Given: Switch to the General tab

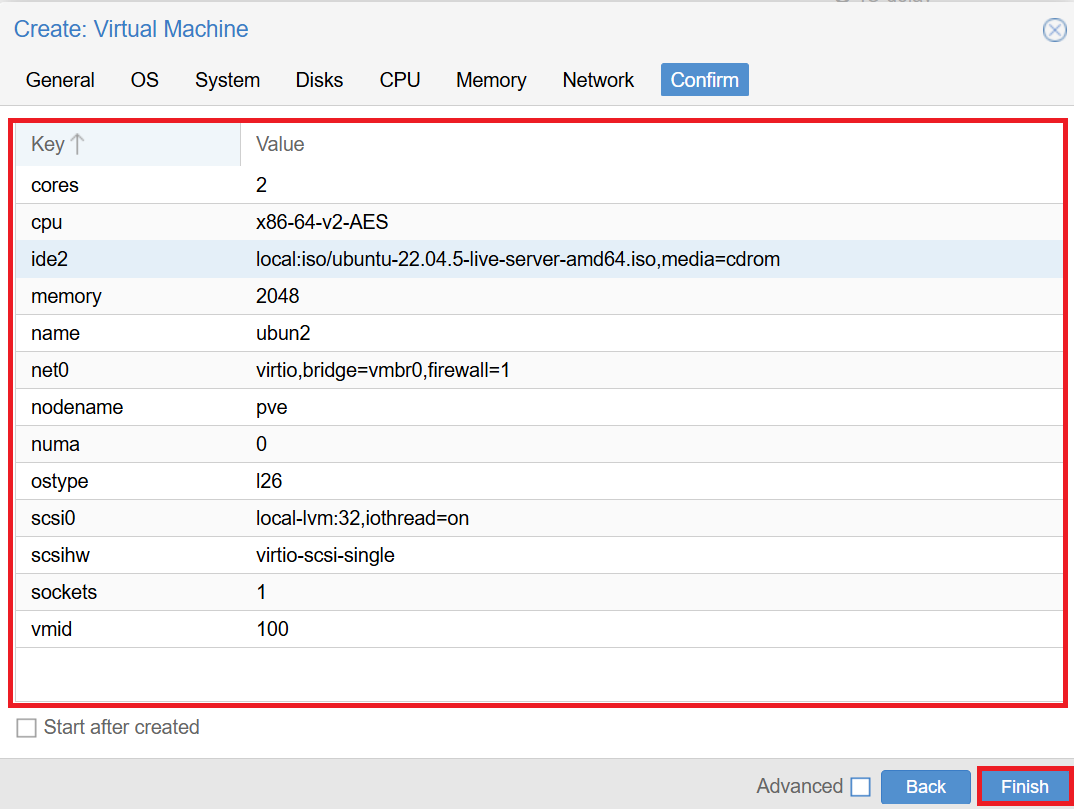Looking at the screenshot, I should click(60, 80).
